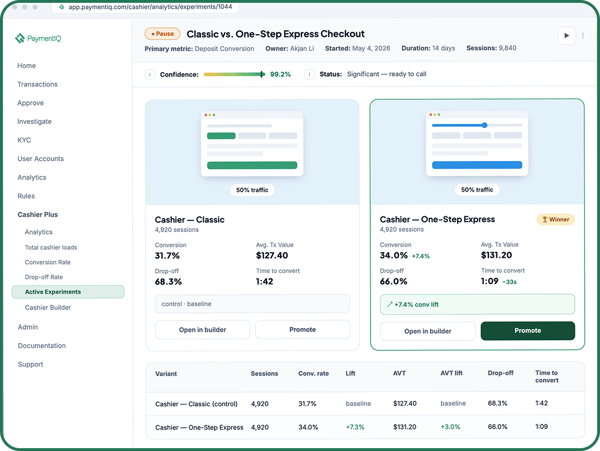Screen dimensions: 600x451
Task: Click the play button in header
Action: coord(566,36)
